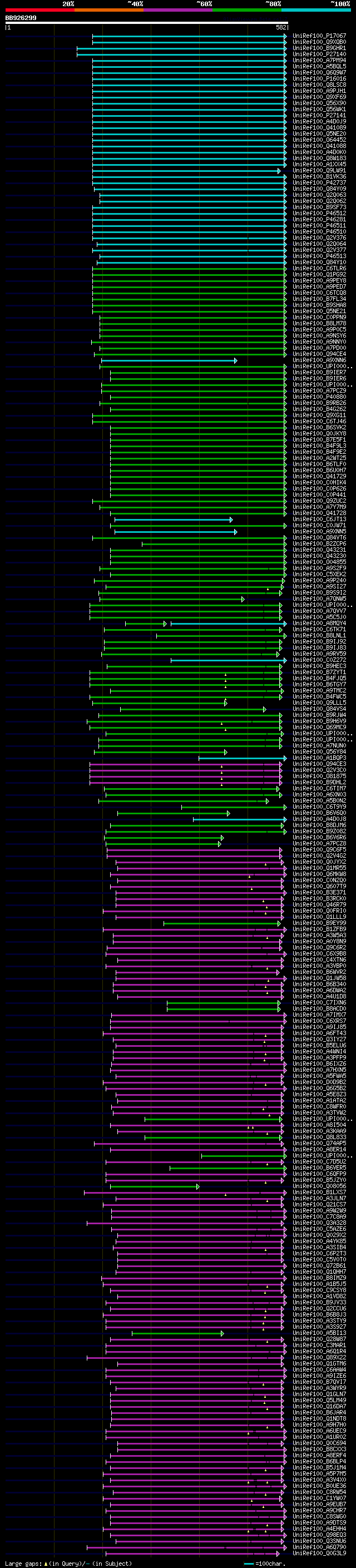This screenshot has height=1568, width=356.
Task: Click the UniRef100_B4FJQ5 label
Action: (319, 678)
